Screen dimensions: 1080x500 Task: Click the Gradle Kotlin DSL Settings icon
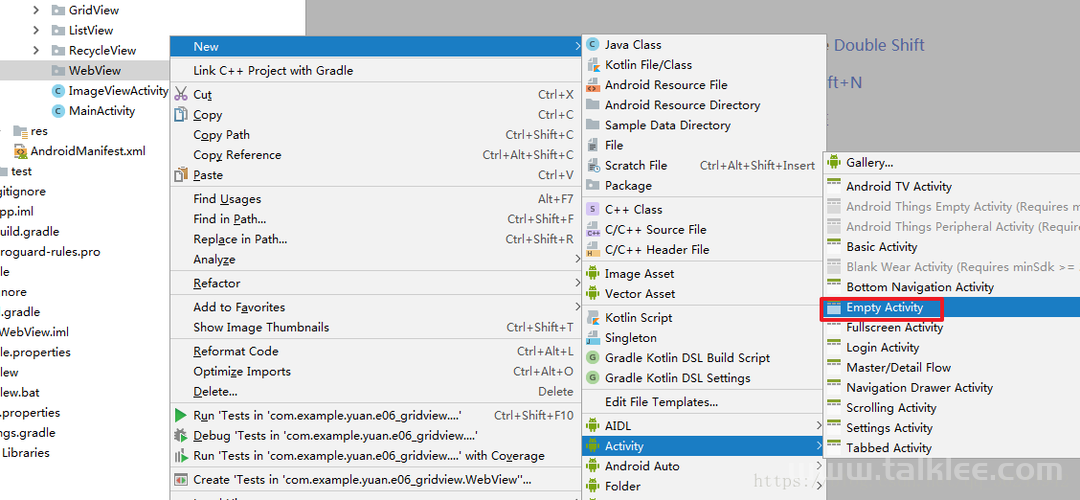click(592, 377)
